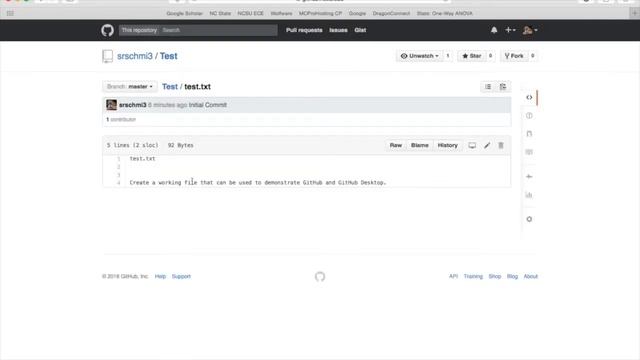Viewport: 640px width, 360px height.
Task: Click the srschmi3 avatar in commit bar
Action: 111,105
